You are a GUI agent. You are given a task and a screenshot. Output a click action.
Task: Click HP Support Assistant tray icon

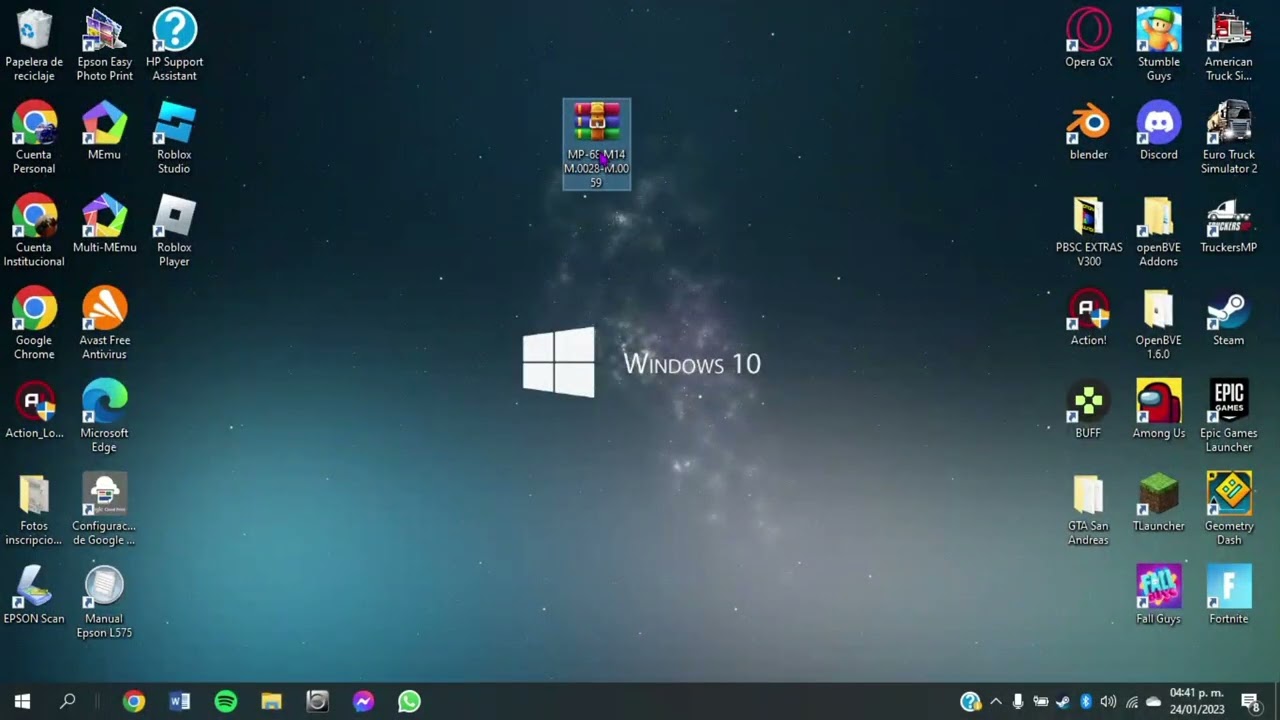[970, 702]
